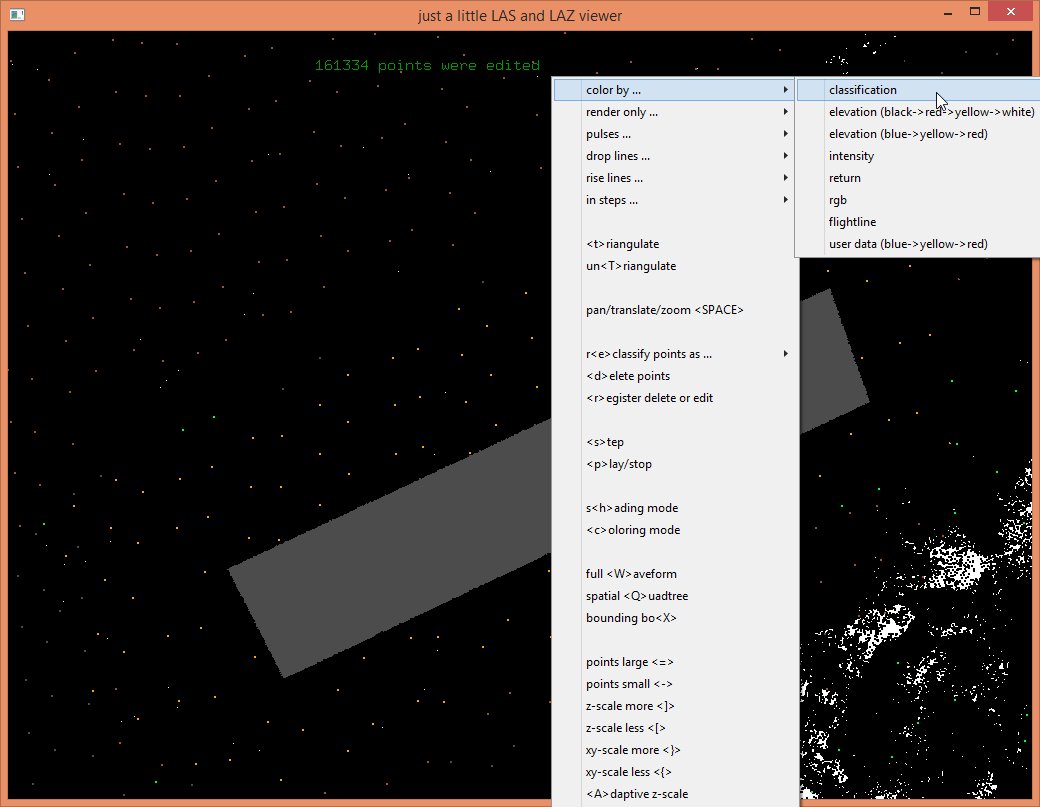The width and height of the screenshot is (1040, 807).
Task: Select elevation blue-yellow-red coloring
Action: (x=907, y=134)
